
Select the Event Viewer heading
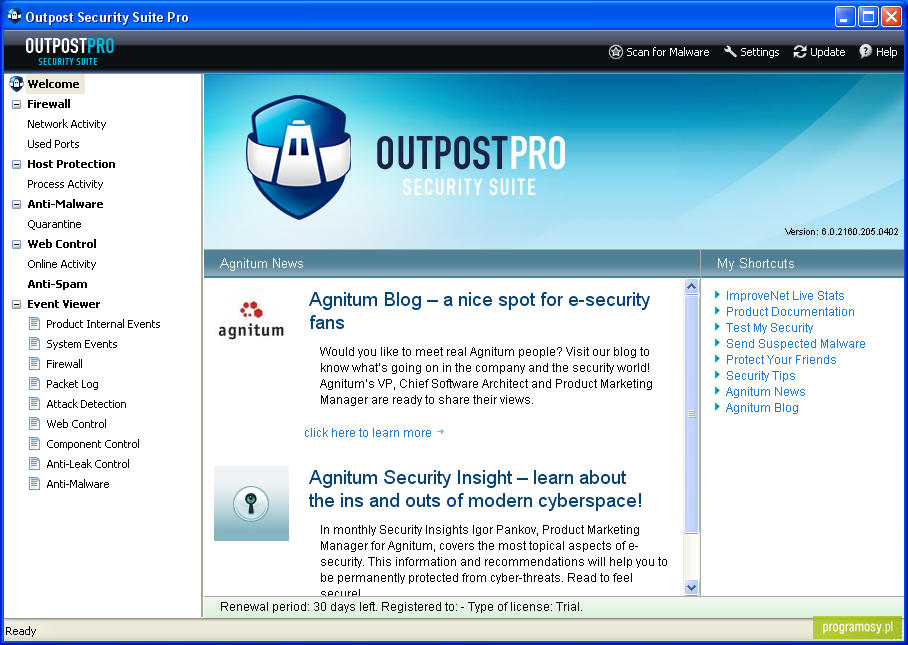[x=64, y=304]
